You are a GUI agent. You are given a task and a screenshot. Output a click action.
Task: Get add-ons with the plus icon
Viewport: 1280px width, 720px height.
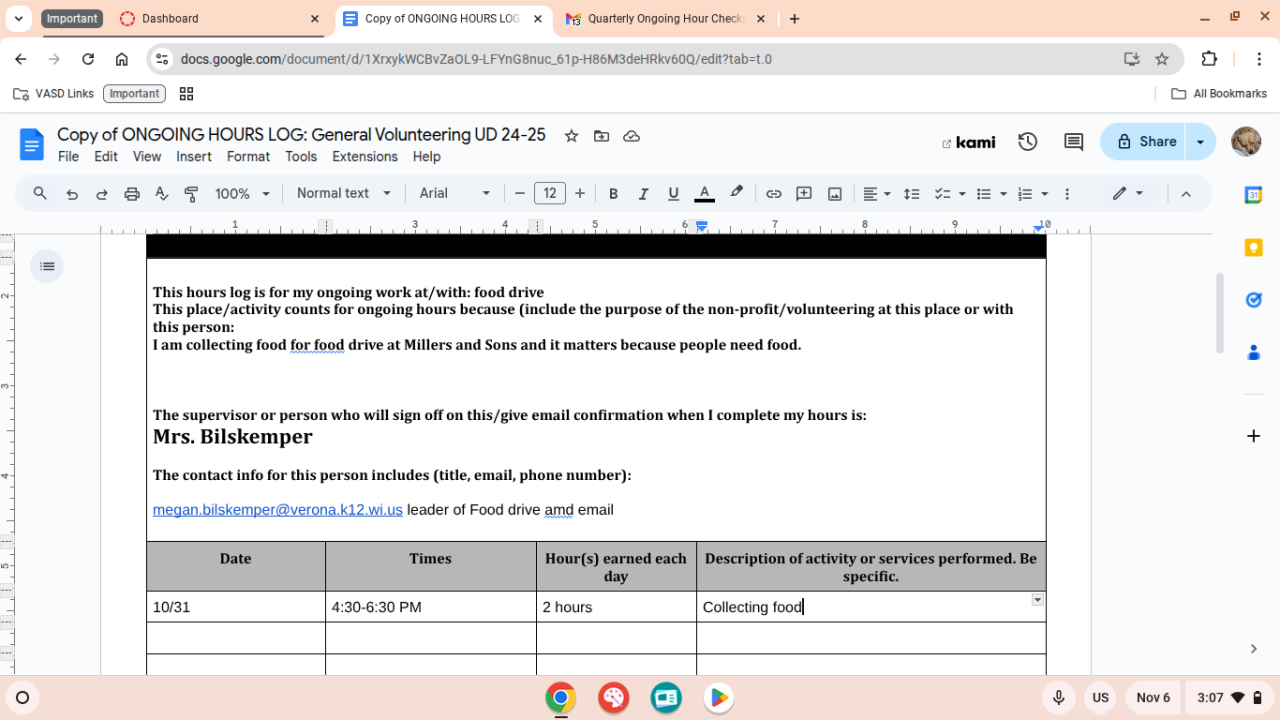pos(1253,436)
